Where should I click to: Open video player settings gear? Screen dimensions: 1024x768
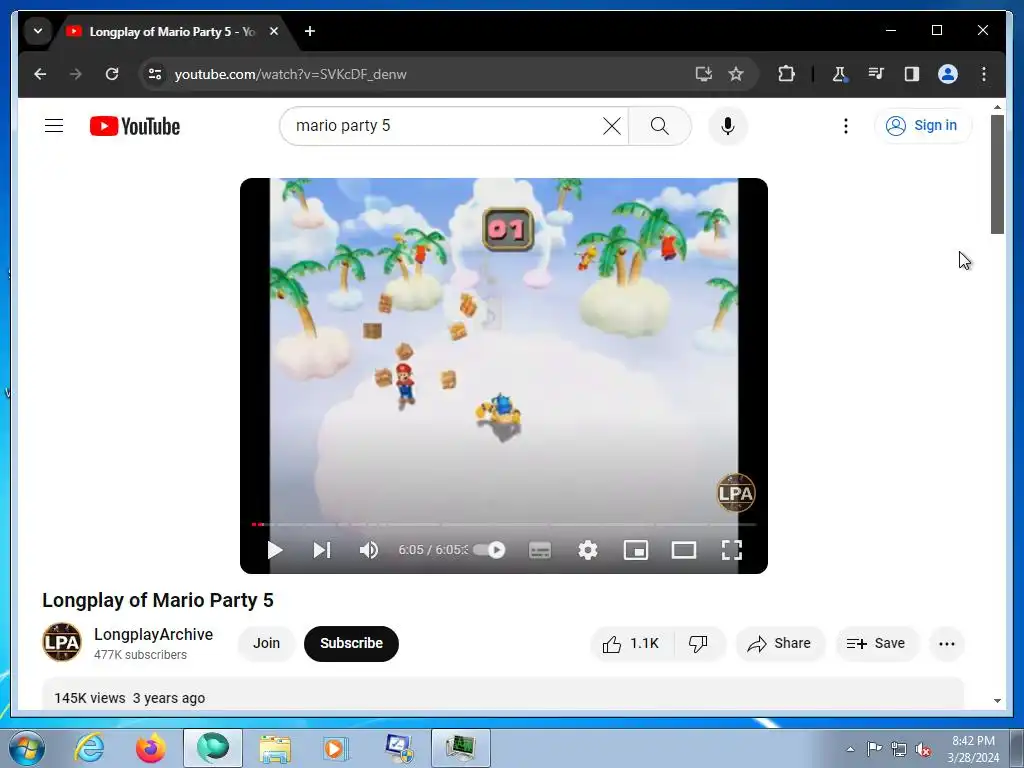coord(588,550)
